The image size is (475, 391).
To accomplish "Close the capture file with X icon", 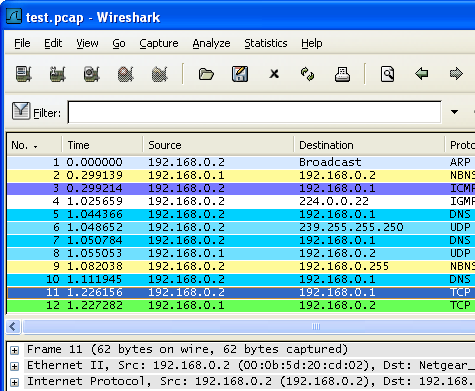I will coord(274,74).
